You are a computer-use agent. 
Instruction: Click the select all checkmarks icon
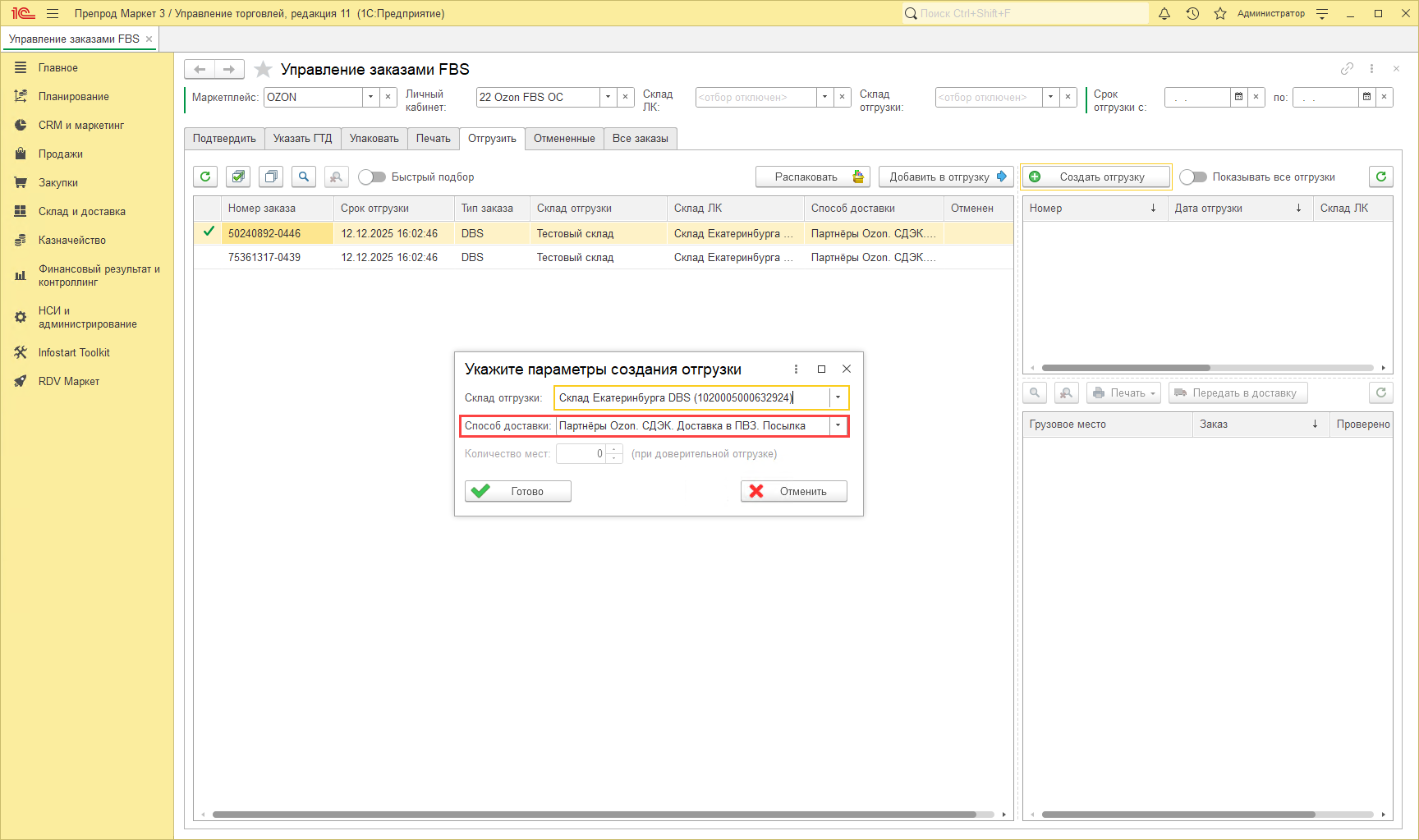pos(238,177)
